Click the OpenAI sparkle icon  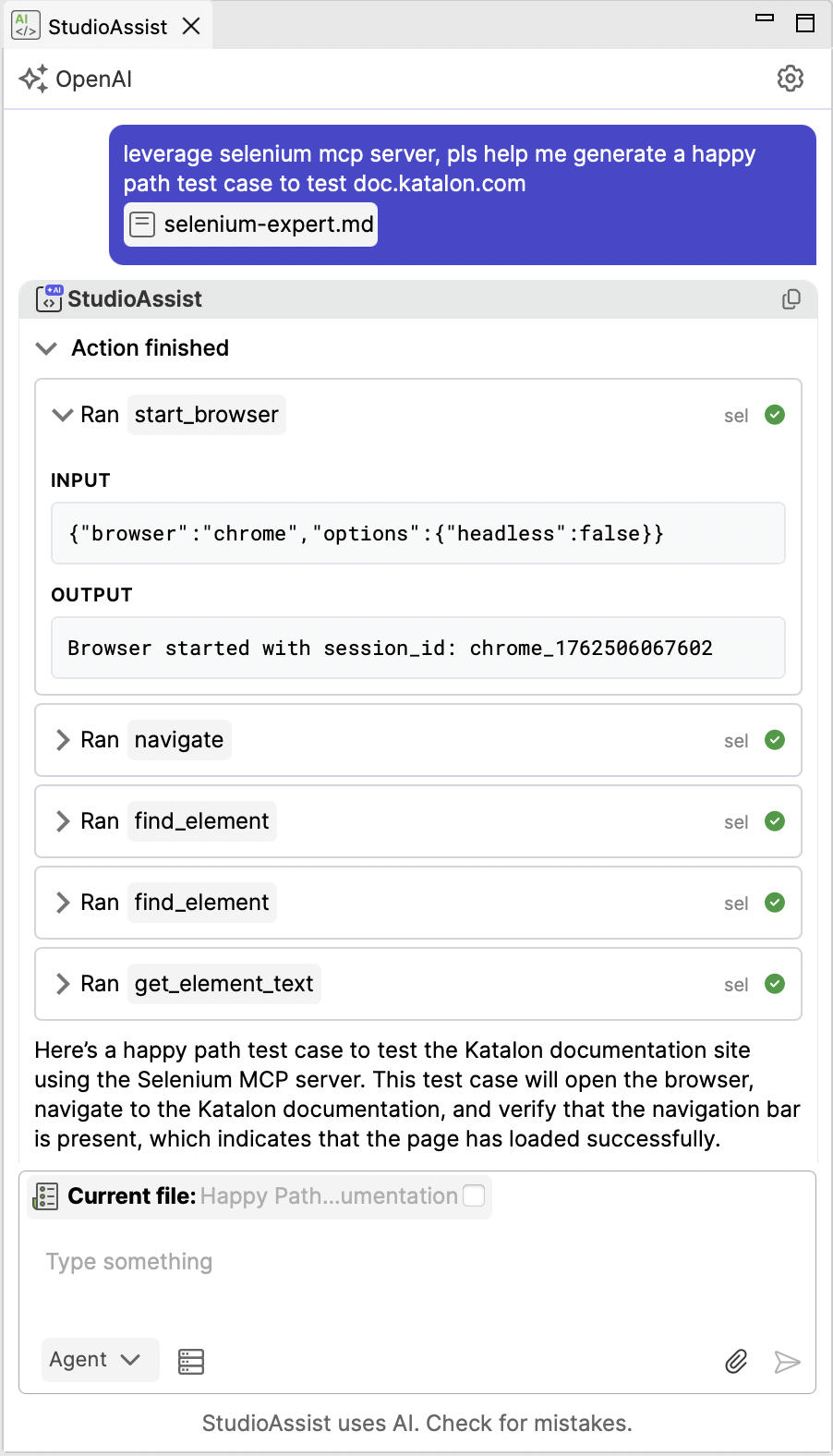(x=34, y=79)
